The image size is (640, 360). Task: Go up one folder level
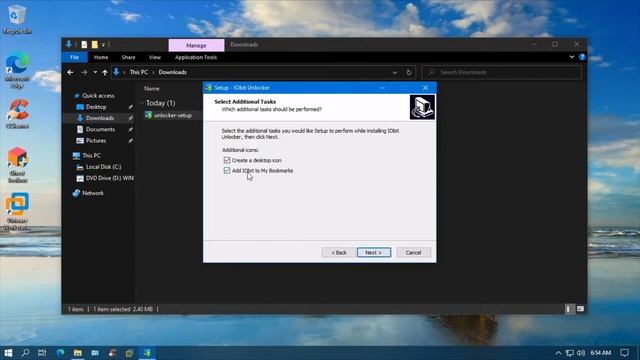[x=105, y=72]
